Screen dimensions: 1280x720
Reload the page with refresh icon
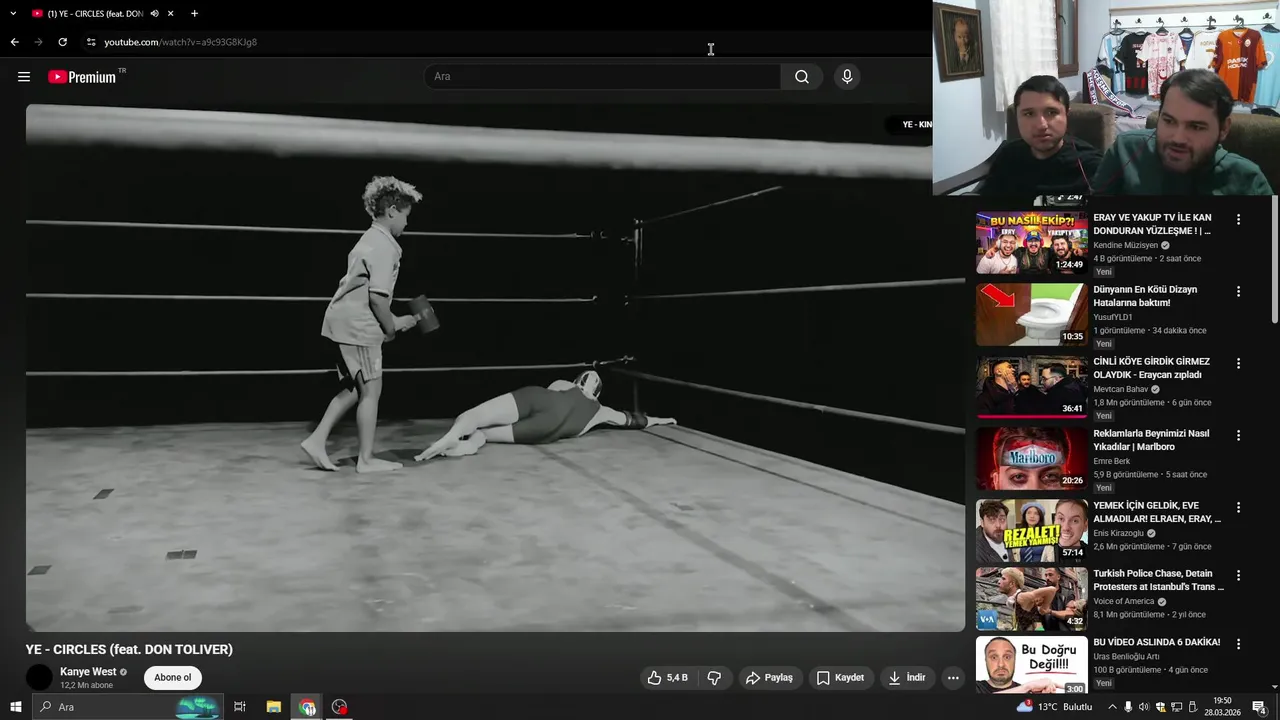(x=62, y=42)
